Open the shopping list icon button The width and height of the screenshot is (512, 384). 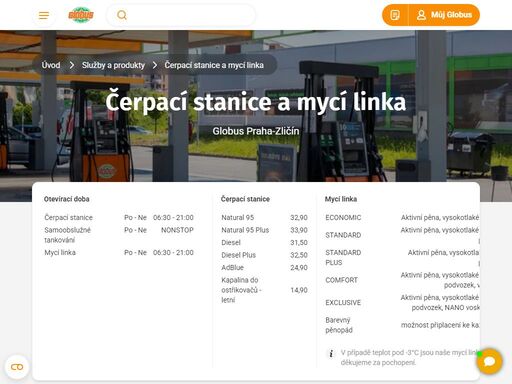point(395,15)
